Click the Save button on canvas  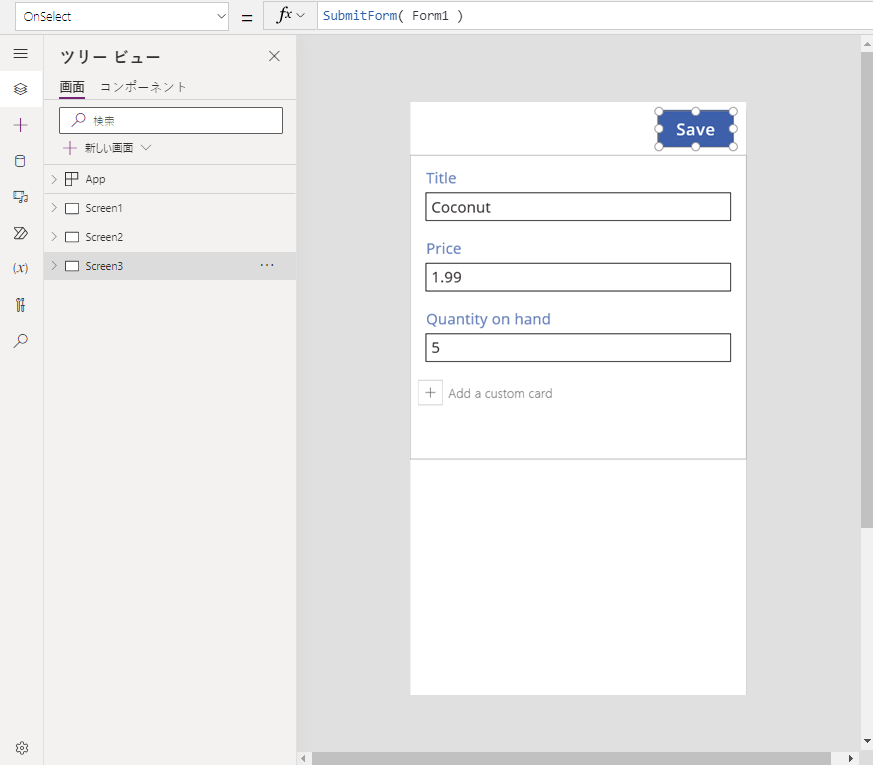pos(695,129)
